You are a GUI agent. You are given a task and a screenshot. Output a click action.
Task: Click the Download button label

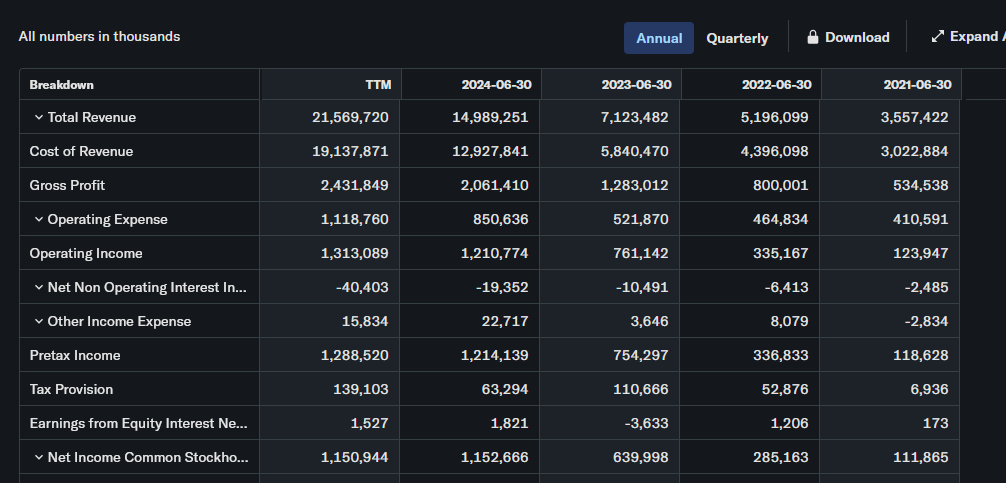click(x=857, y=38)
